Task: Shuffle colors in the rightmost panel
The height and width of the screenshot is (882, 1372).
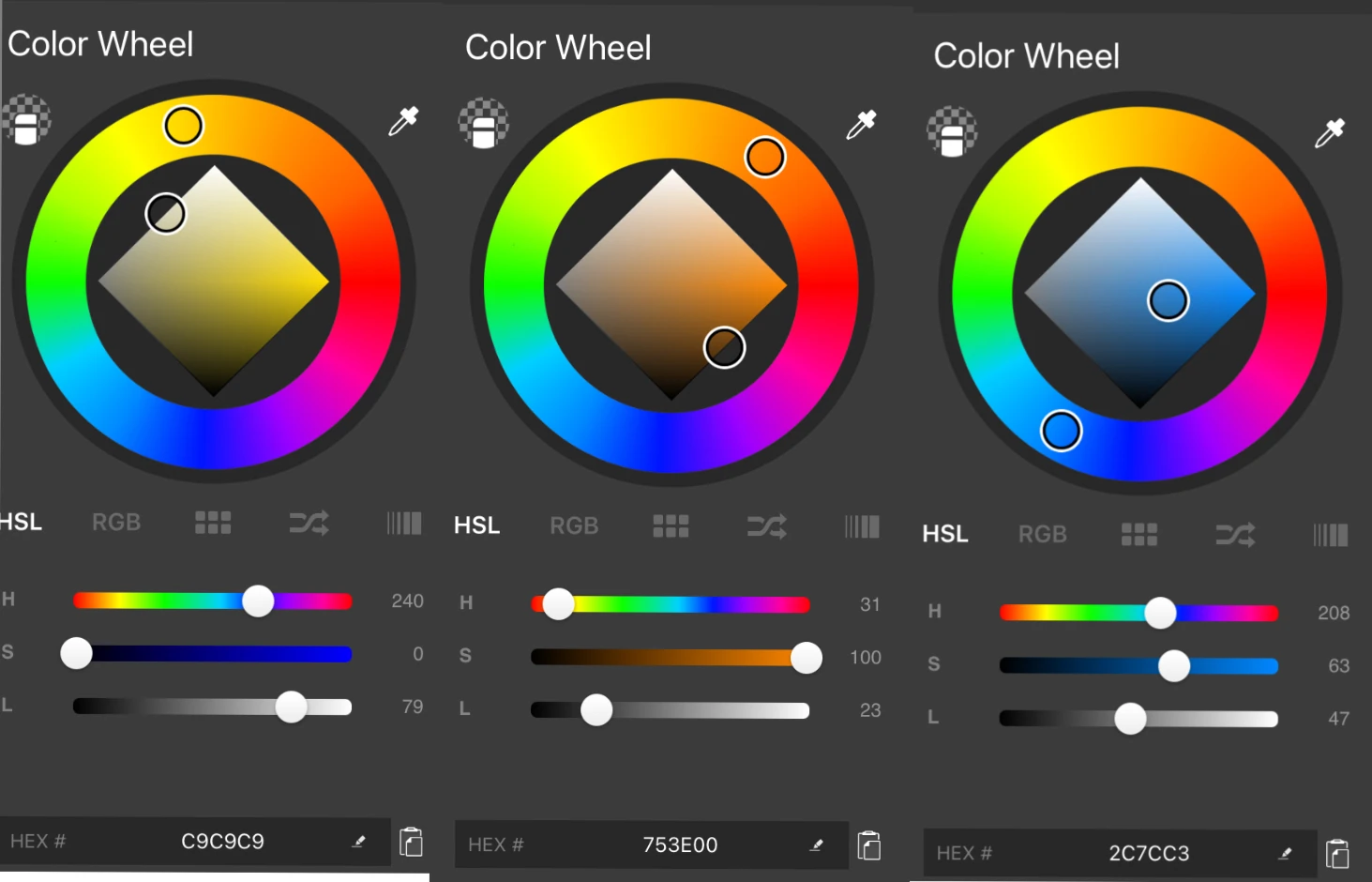Action: (x=1234, y=534)
